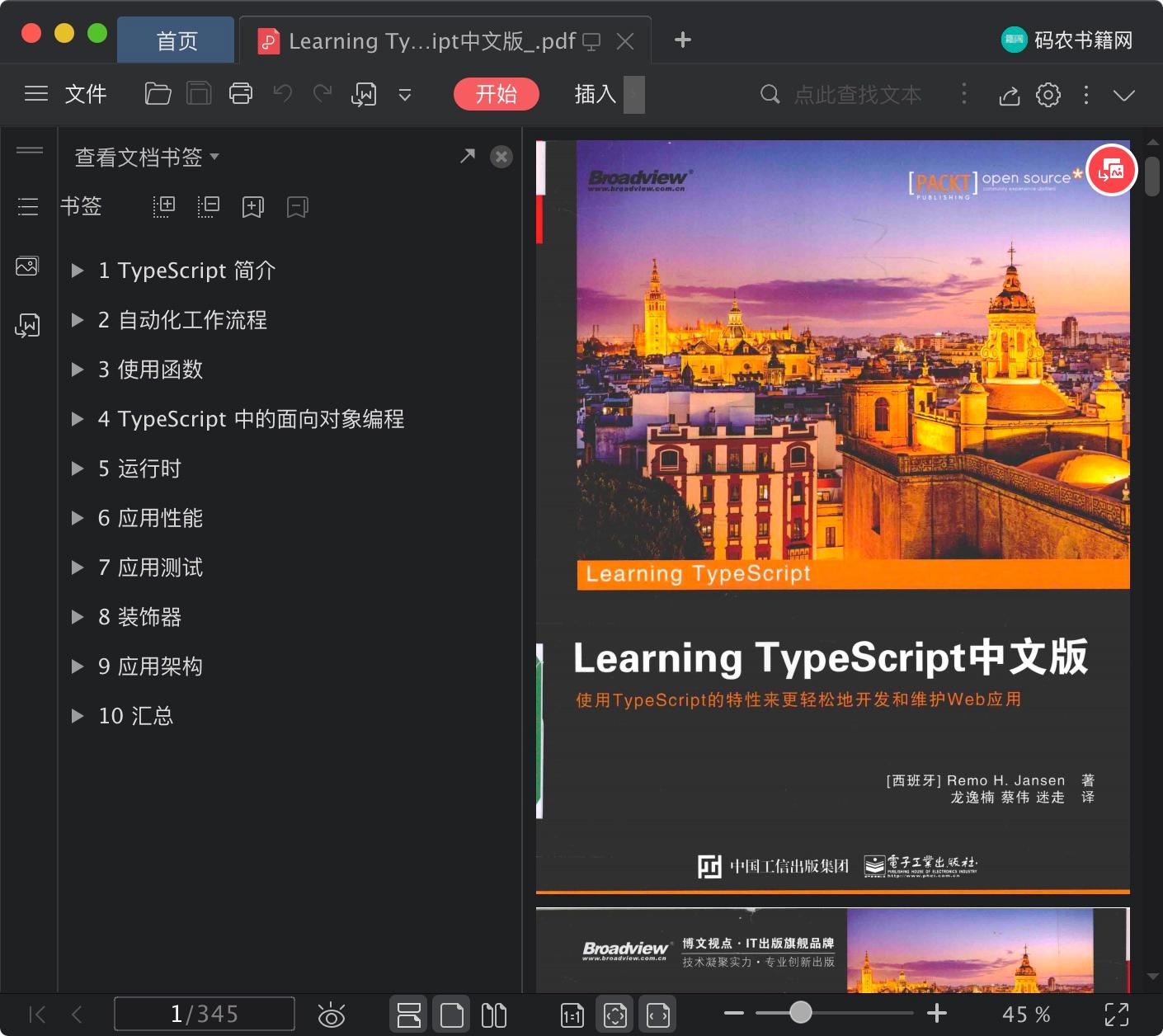Click the share export icon
The width and height of the screenshot is (1163, 1036).
1010,96
